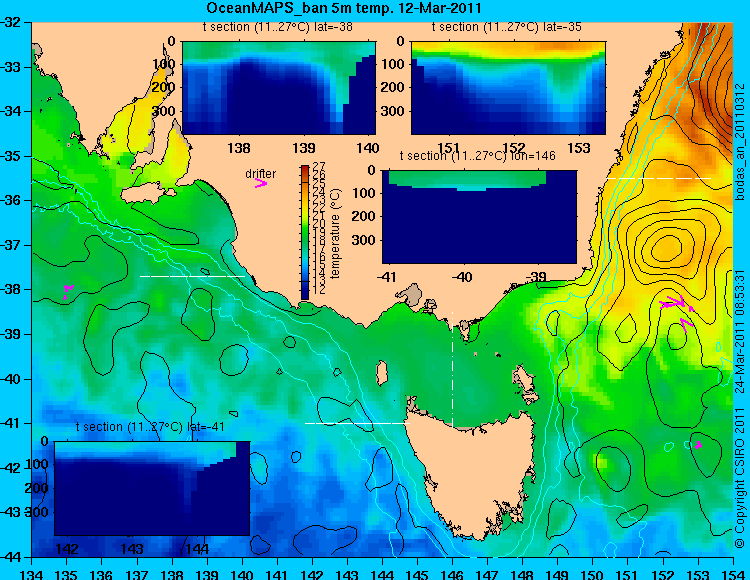Click the white dashed lat=-41 section line west of Tasmania
The image size is (750, 580).
click(357, 423)
